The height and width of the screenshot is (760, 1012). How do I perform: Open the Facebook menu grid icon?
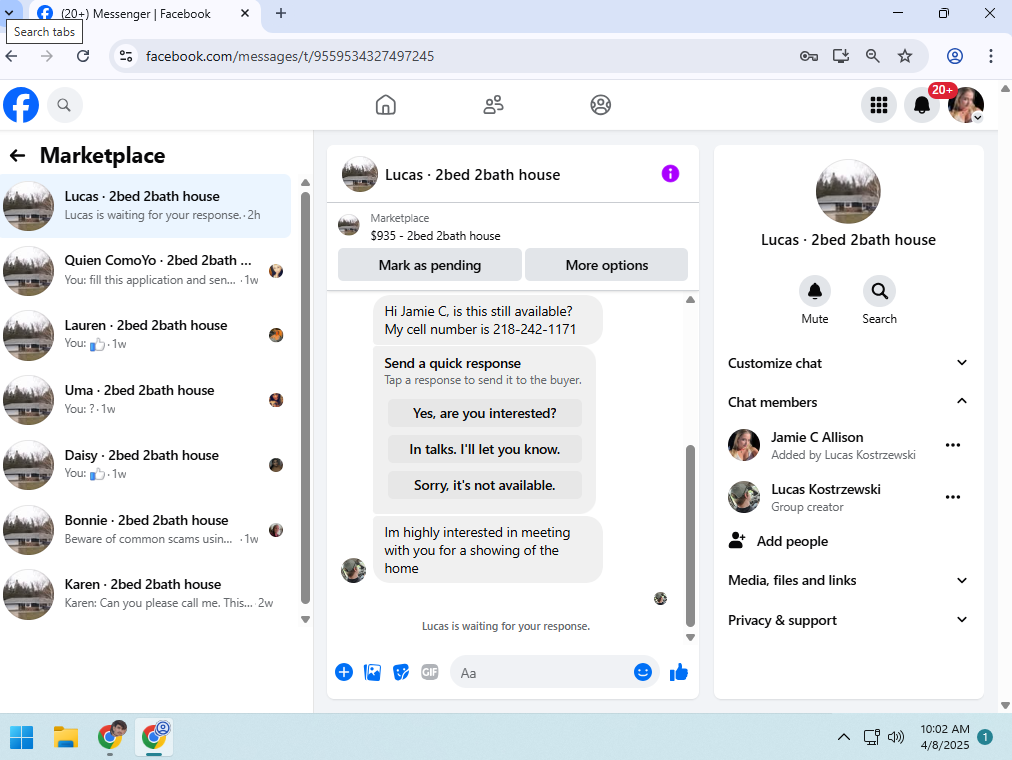pyautogui.click(x=878, y=105)
